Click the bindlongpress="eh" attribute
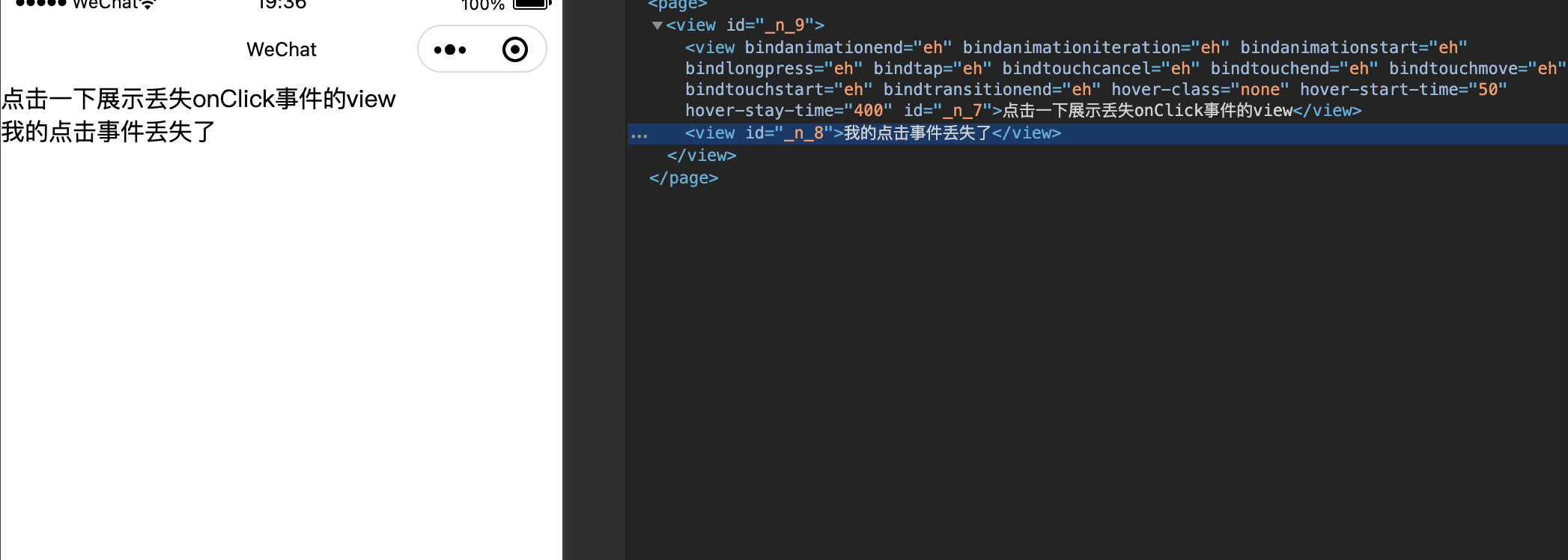 pos(774,69)
